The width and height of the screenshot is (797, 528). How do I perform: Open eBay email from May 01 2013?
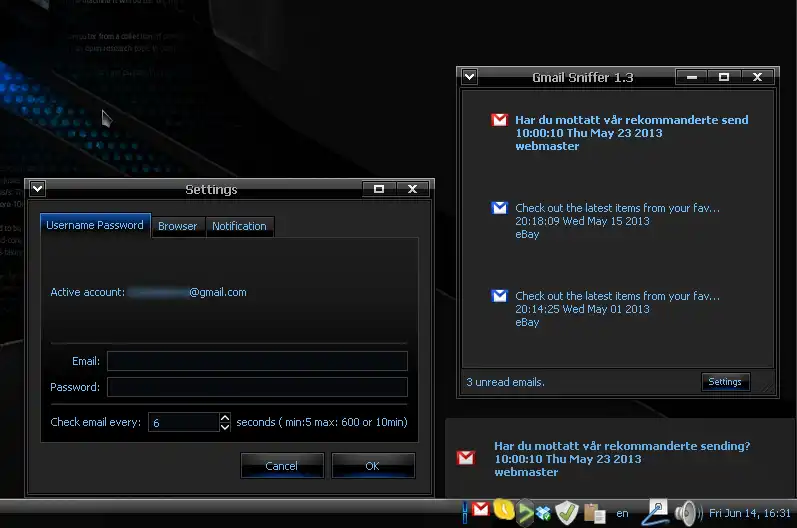pyautogui.click(x=617, y=309)
